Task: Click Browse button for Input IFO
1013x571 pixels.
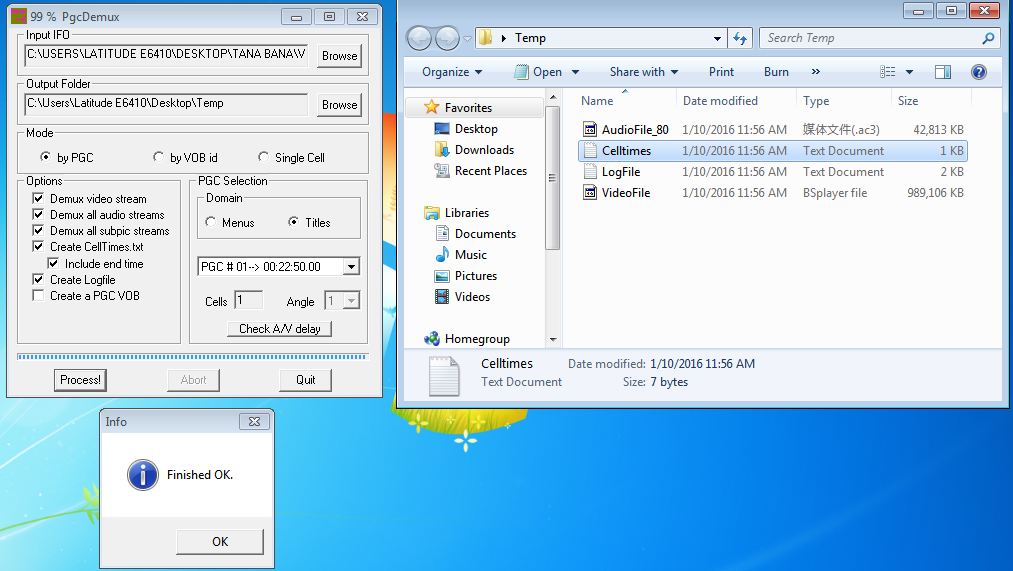Action: tap(339, 56)
